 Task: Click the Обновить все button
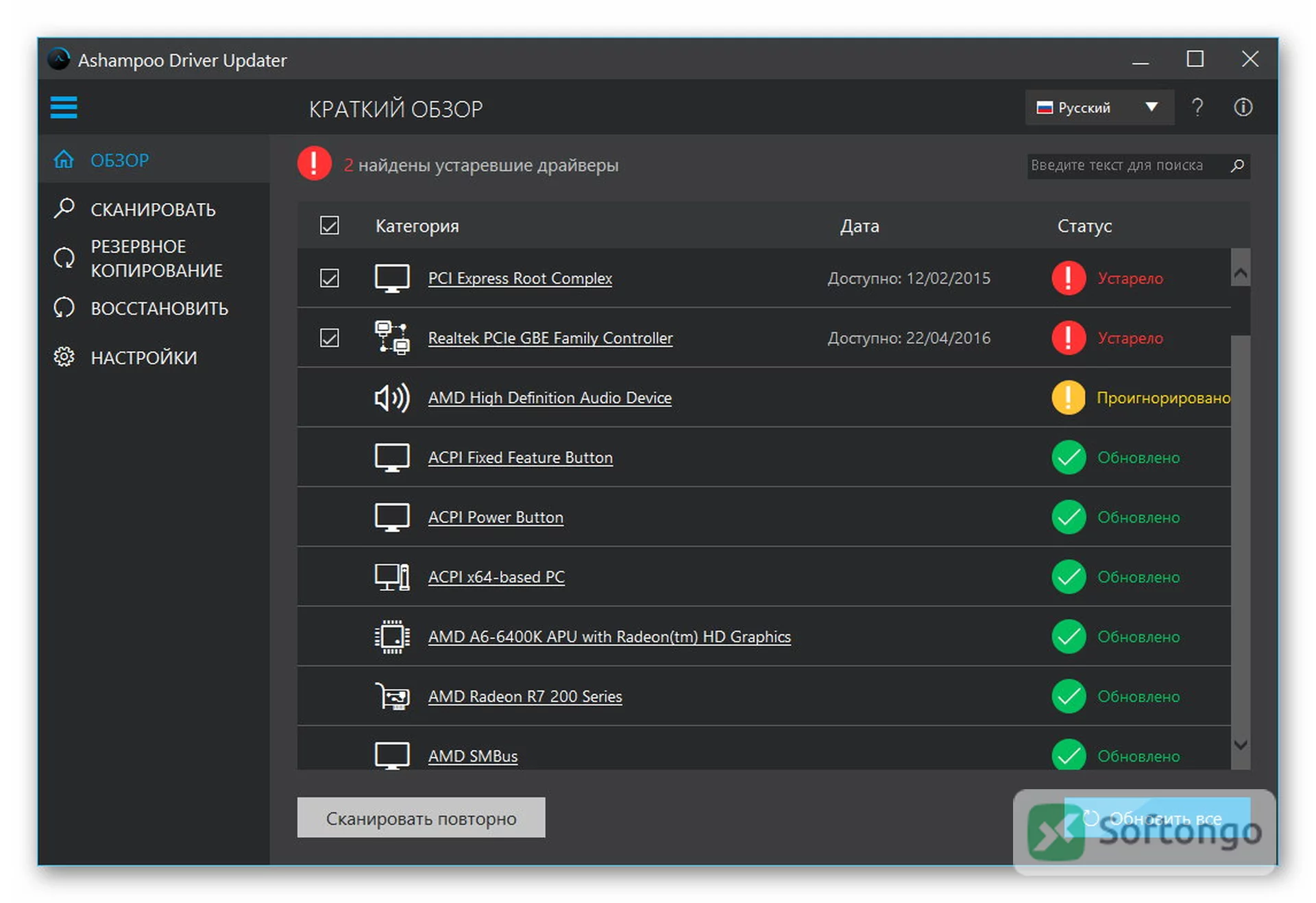(1157, 817)
